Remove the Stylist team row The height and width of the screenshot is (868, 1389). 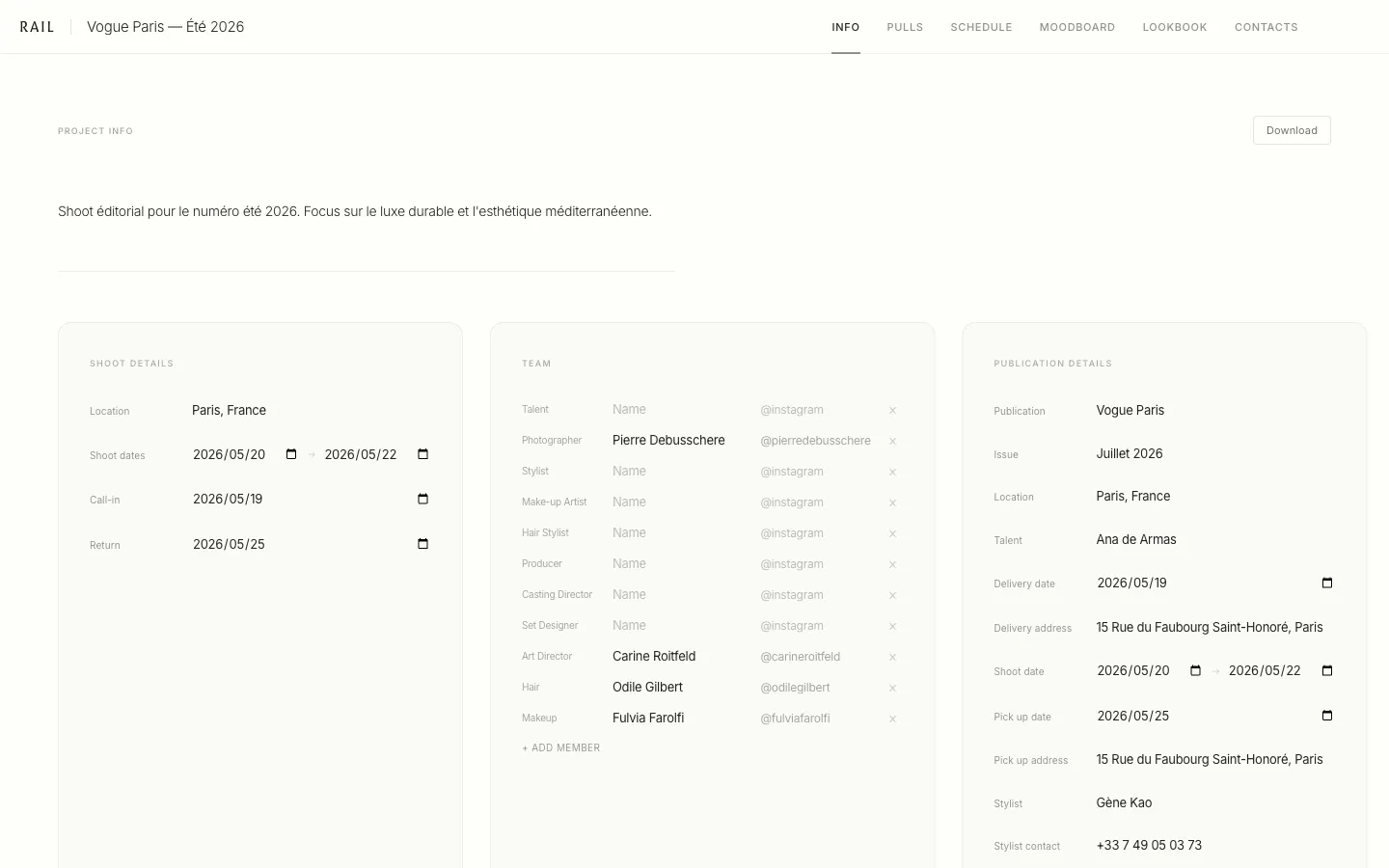click(892, 472)
